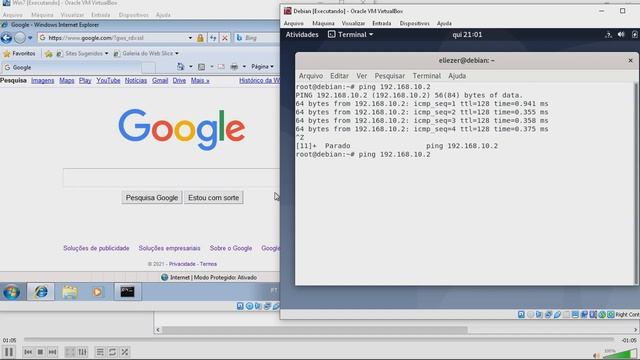Click the Pesquisa Google button
Image resolution: width=640 pixels, height=360 pixels.
[152, 198]
